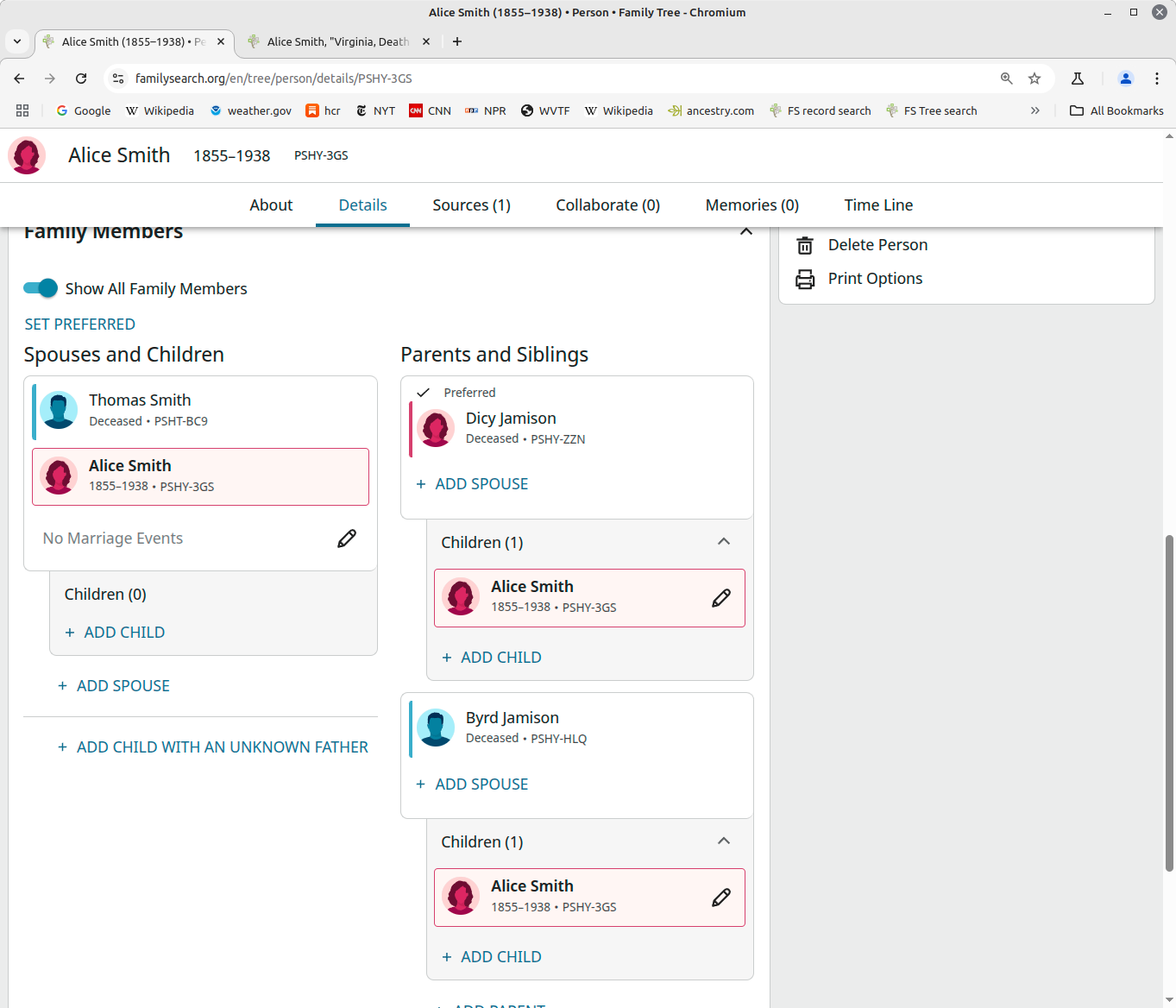Open the zoom magnifier in the address bar
1176x1008 pixels.
coord(1006,78)
